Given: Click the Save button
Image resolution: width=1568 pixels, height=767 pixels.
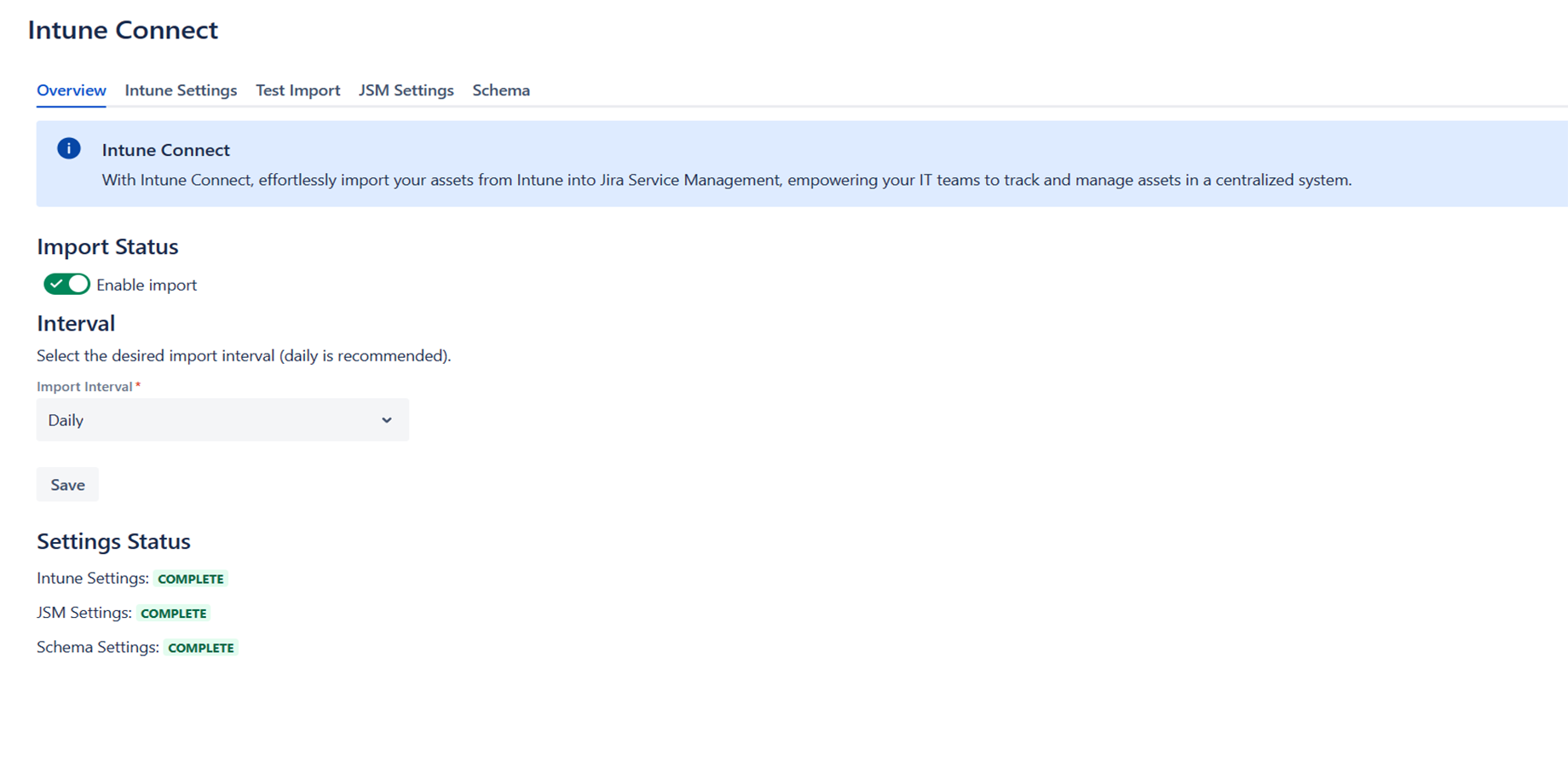Looking at the screenshot, I should [67, 485].
